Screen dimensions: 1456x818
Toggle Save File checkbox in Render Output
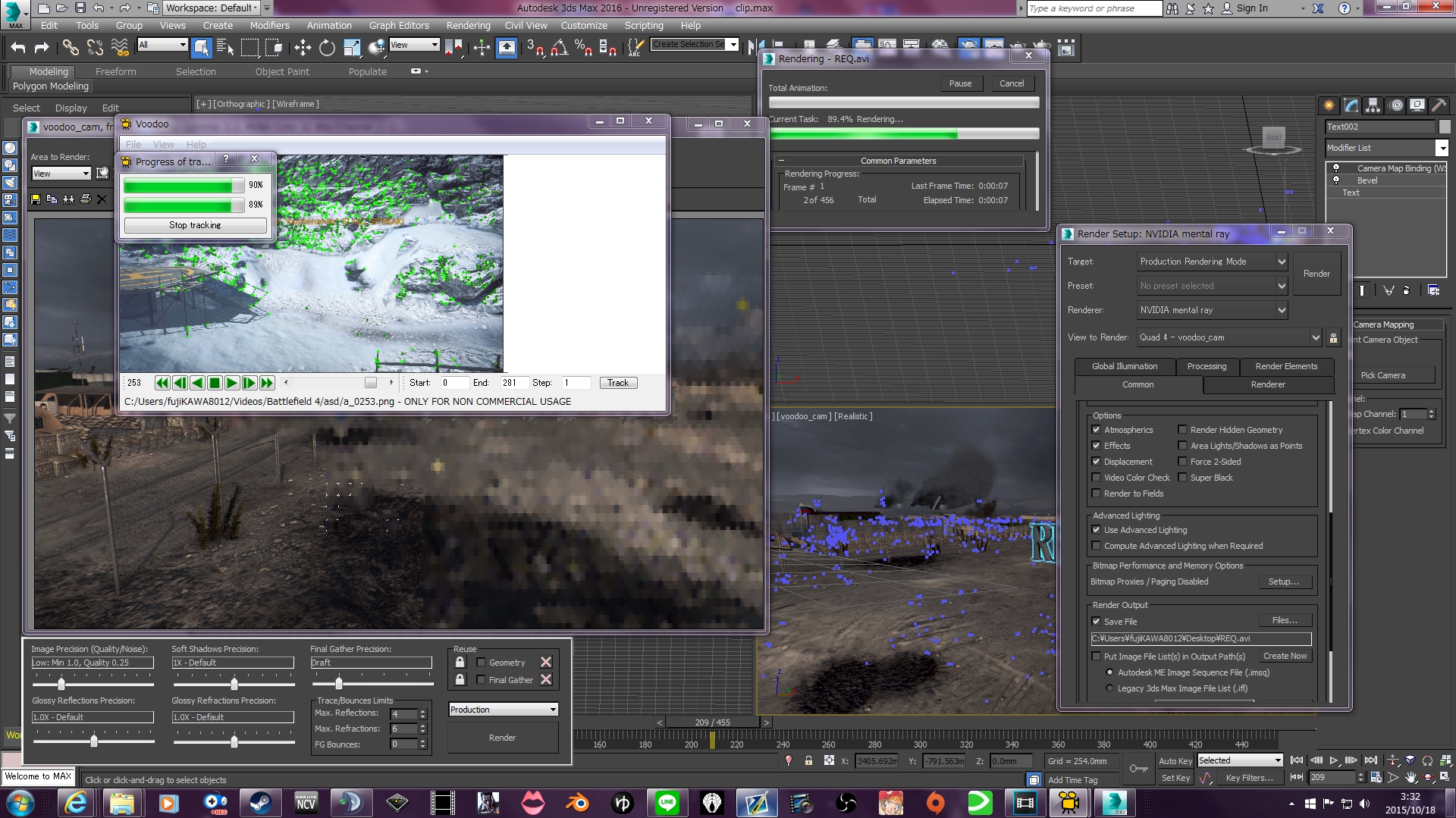(x=1096, y=622)
